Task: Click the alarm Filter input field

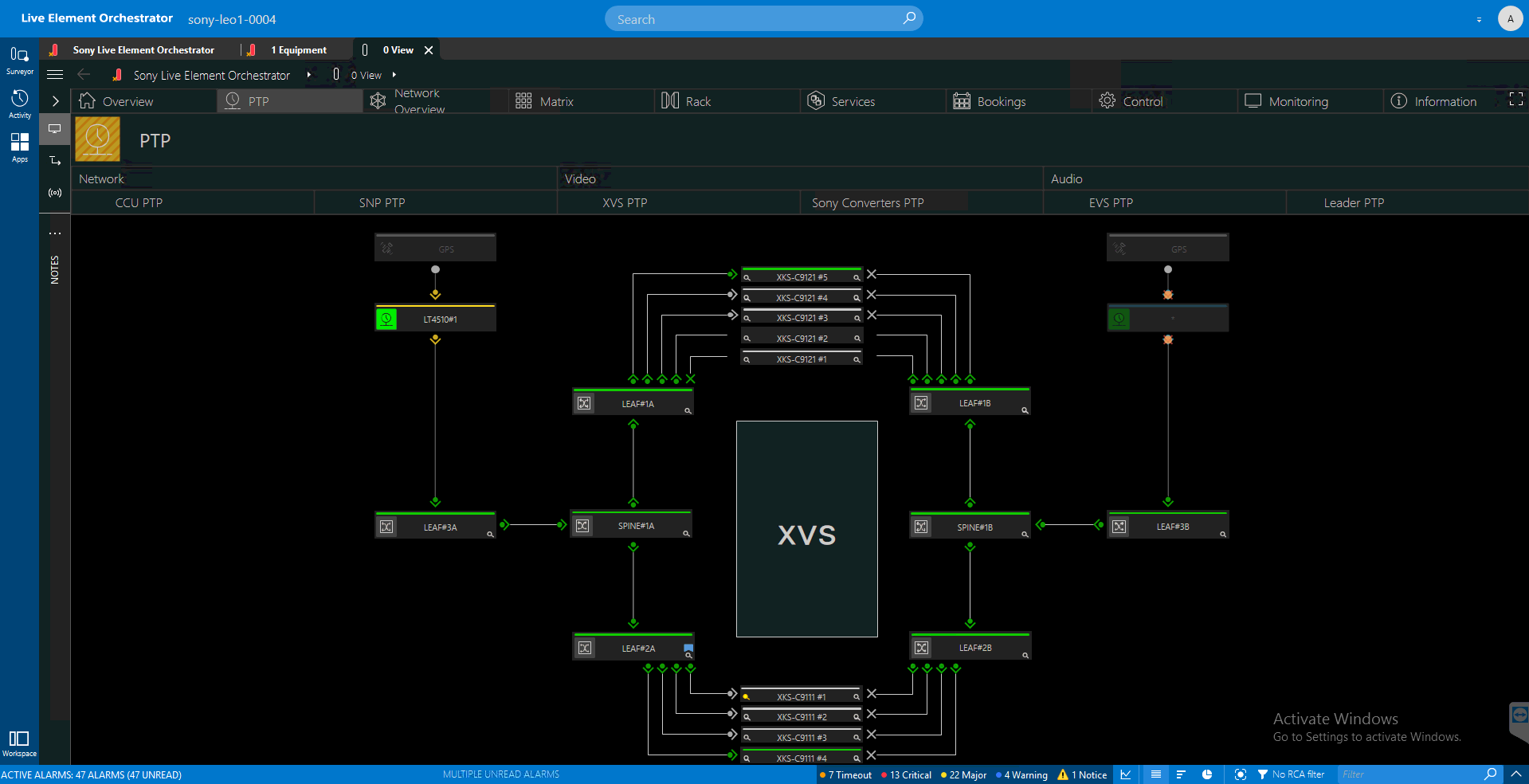Action: click(1409, 774)
